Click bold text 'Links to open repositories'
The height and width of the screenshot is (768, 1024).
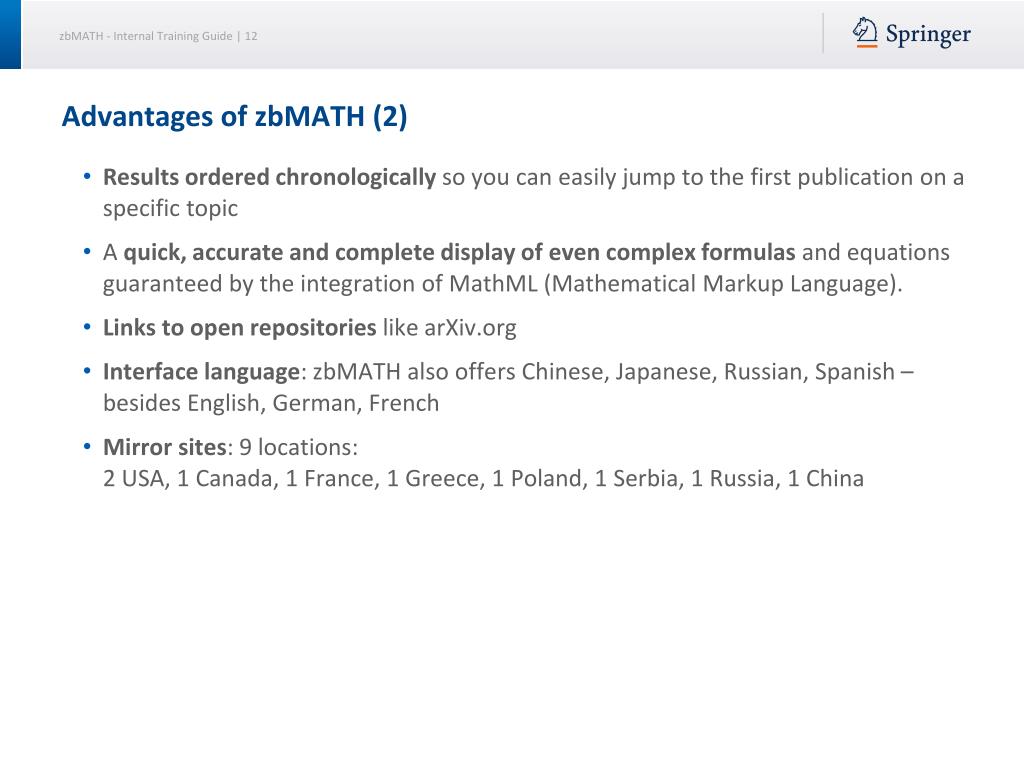240,328
